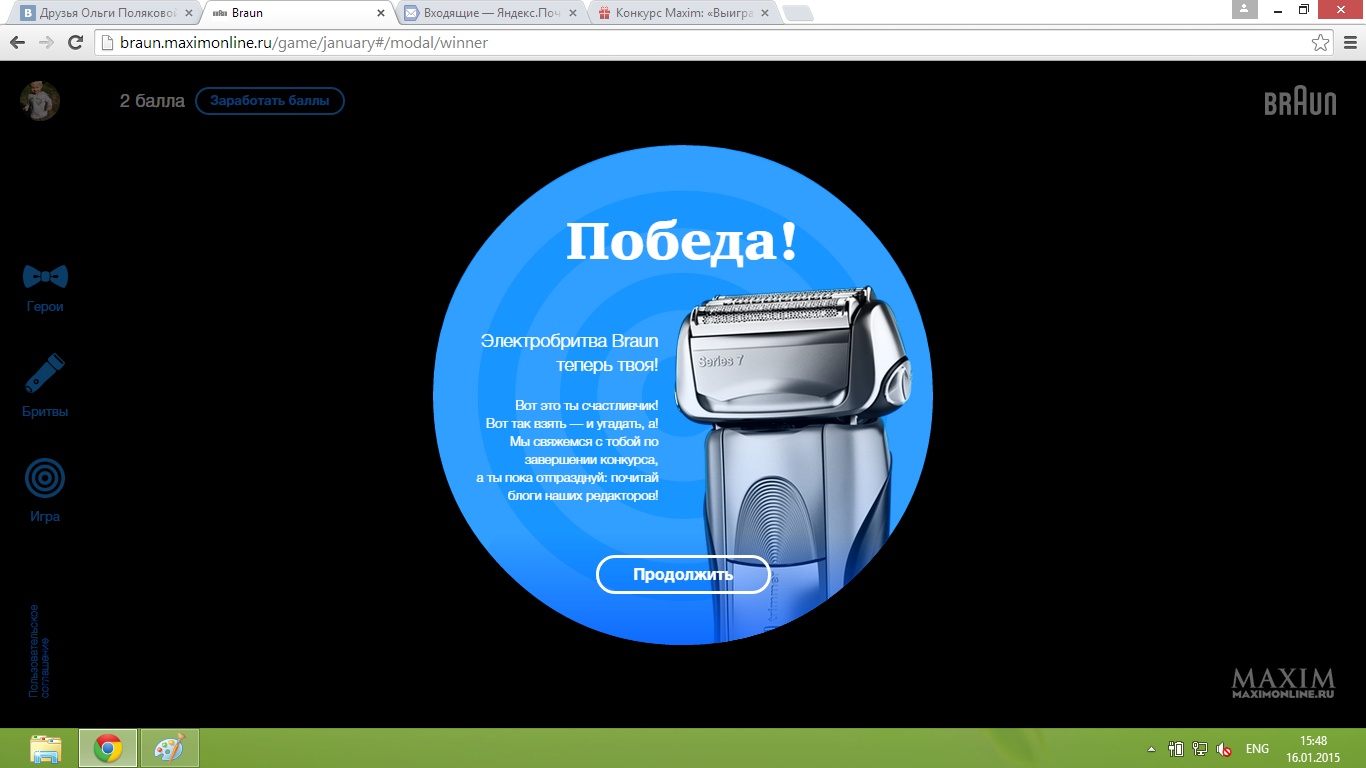Reload the page

75,43
